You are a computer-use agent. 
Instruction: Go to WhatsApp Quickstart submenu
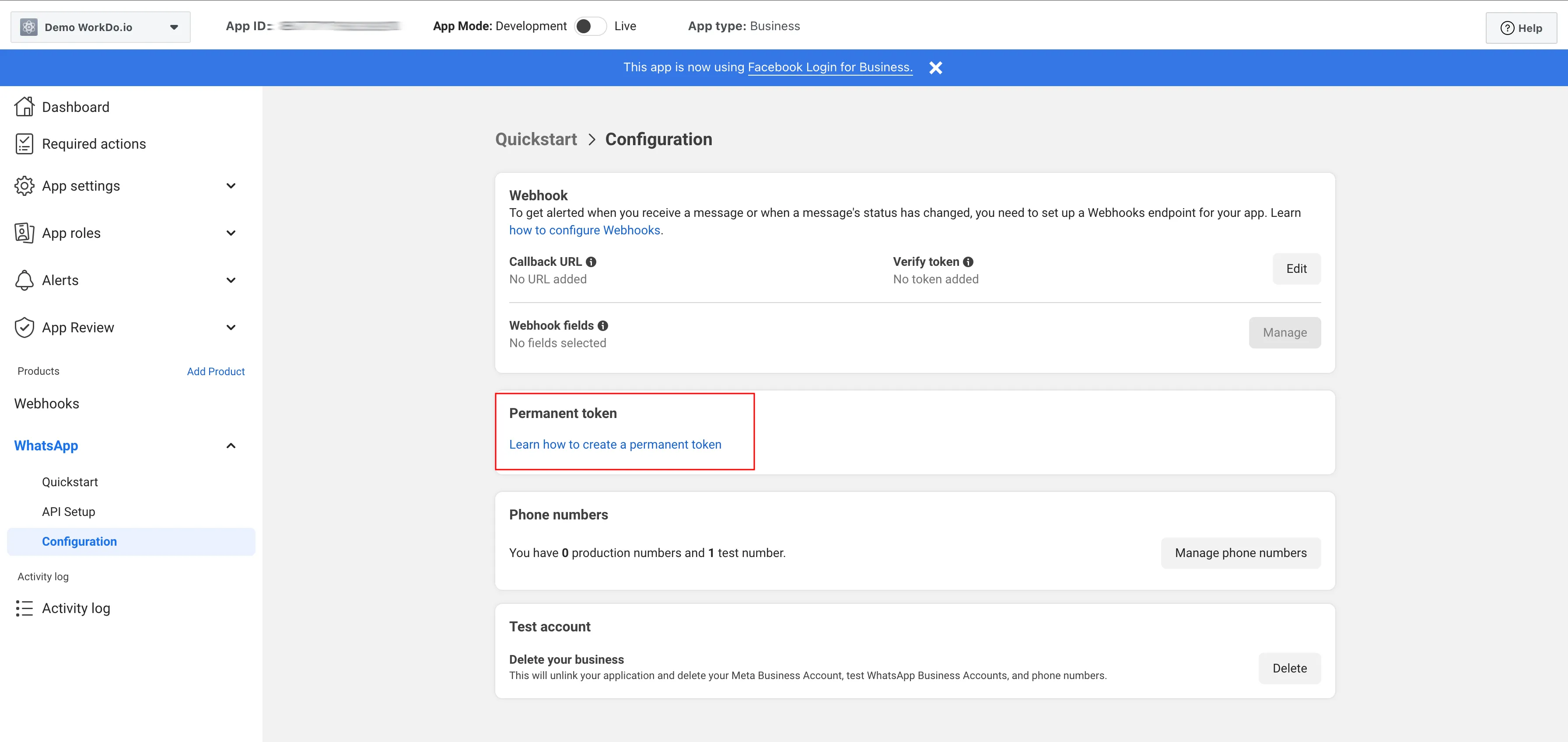(x=70, y=482)
